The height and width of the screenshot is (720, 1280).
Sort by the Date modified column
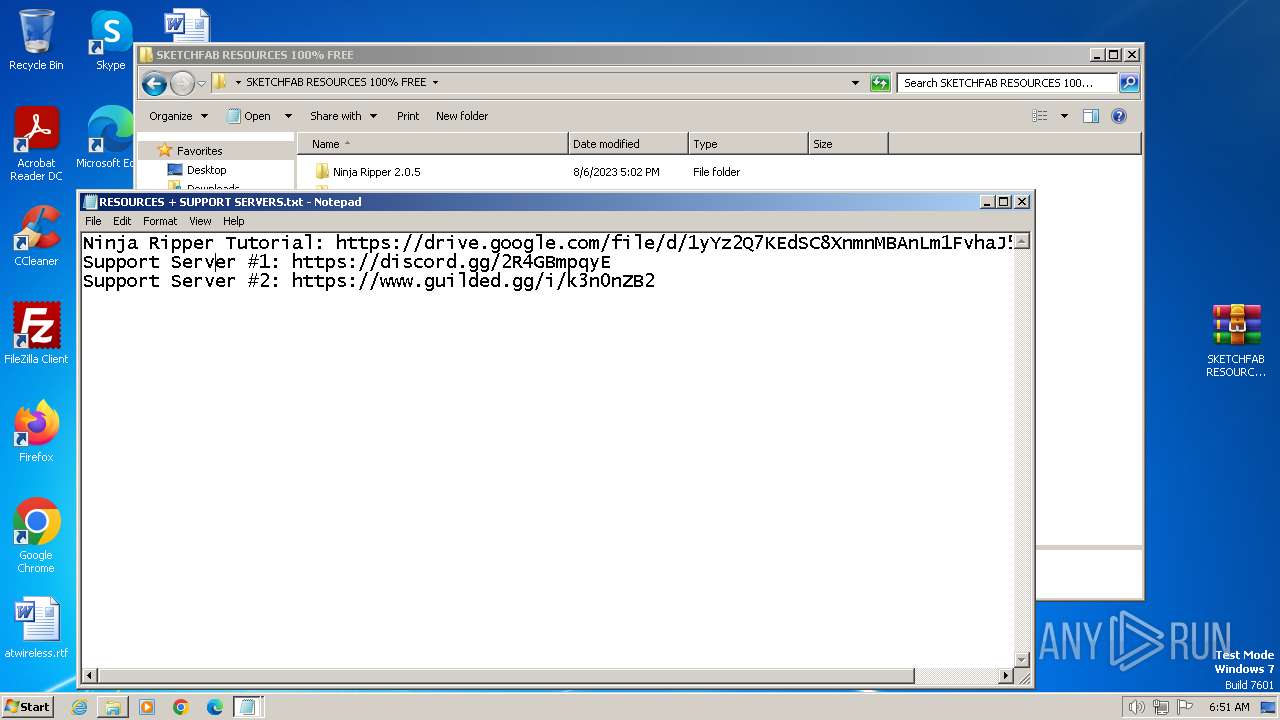628,144
